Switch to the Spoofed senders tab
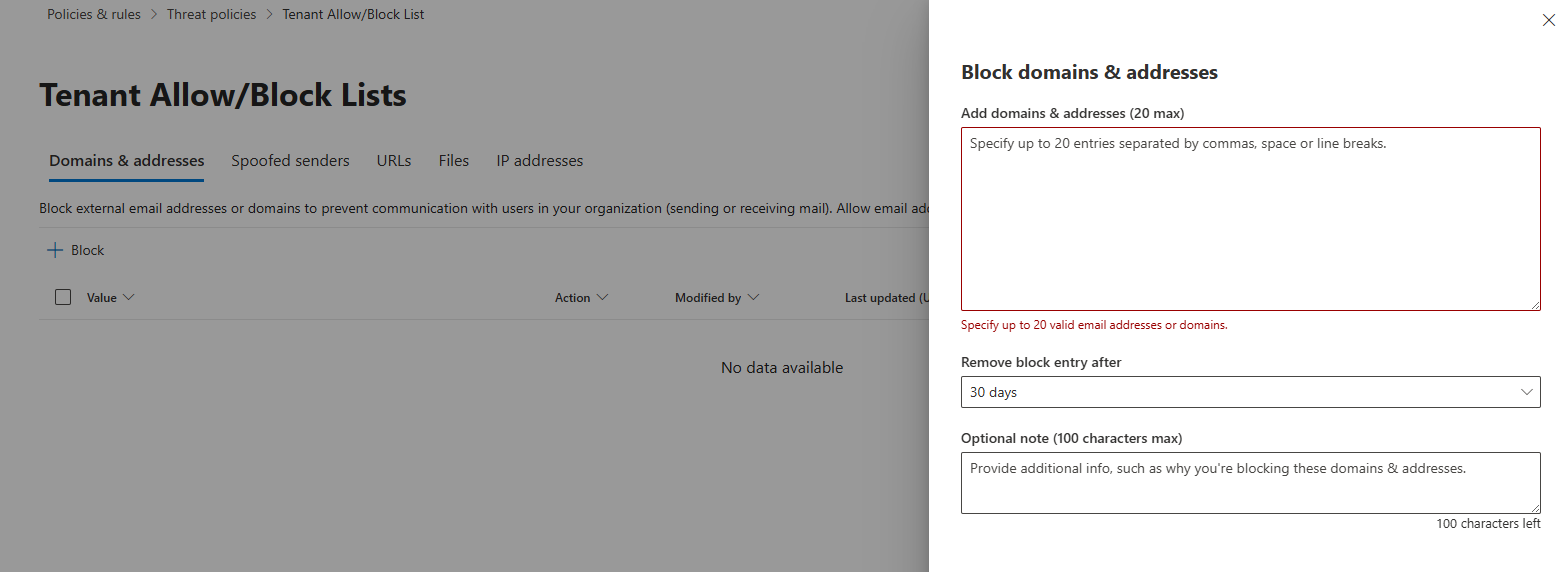1567x572 pixels. pyautogui.click(x=290, y=161)
